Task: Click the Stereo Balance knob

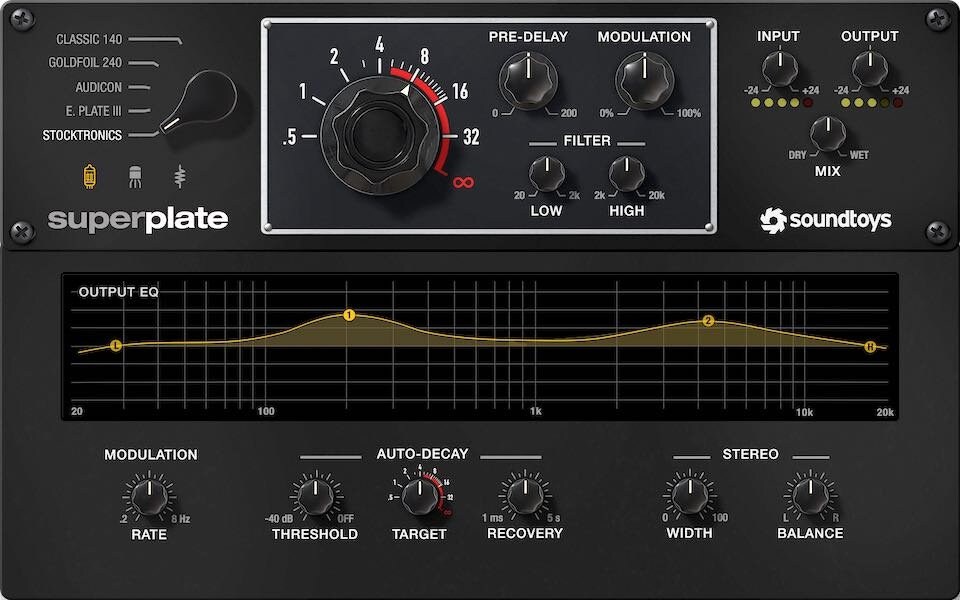Action: tap(811, 495)
